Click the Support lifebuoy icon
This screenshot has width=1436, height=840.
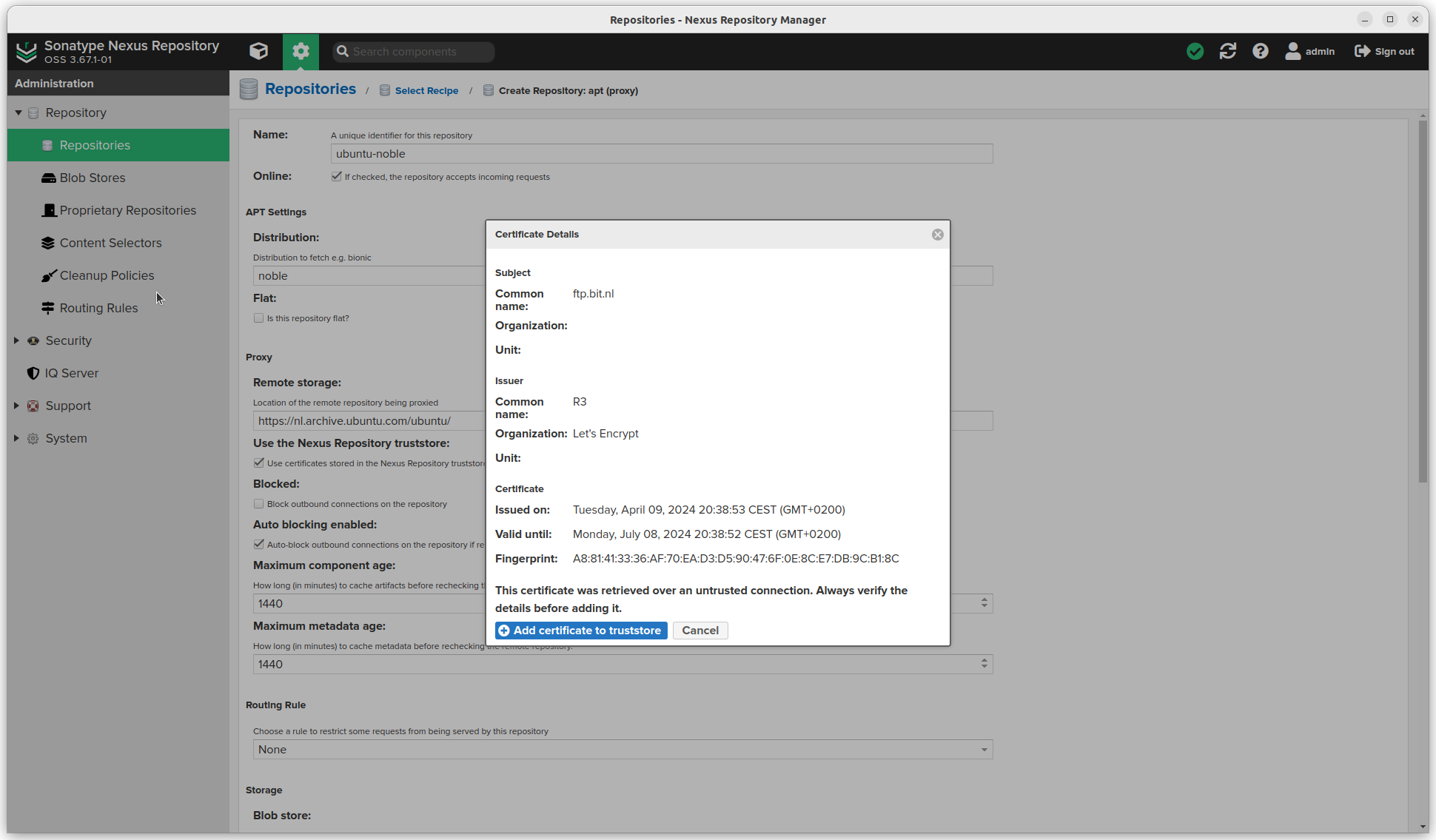33,406
